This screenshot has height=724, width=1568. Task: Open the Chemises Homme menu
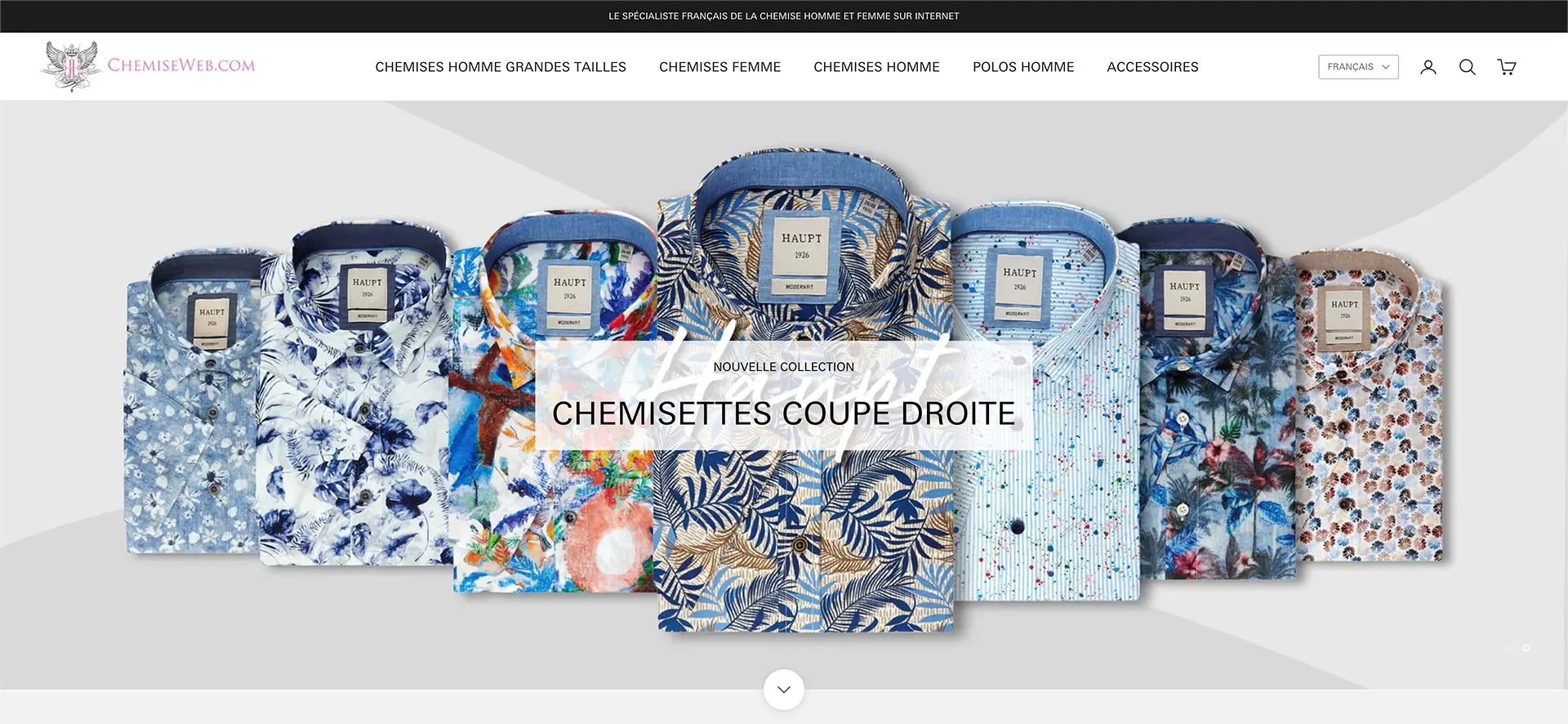pos(876,67)
